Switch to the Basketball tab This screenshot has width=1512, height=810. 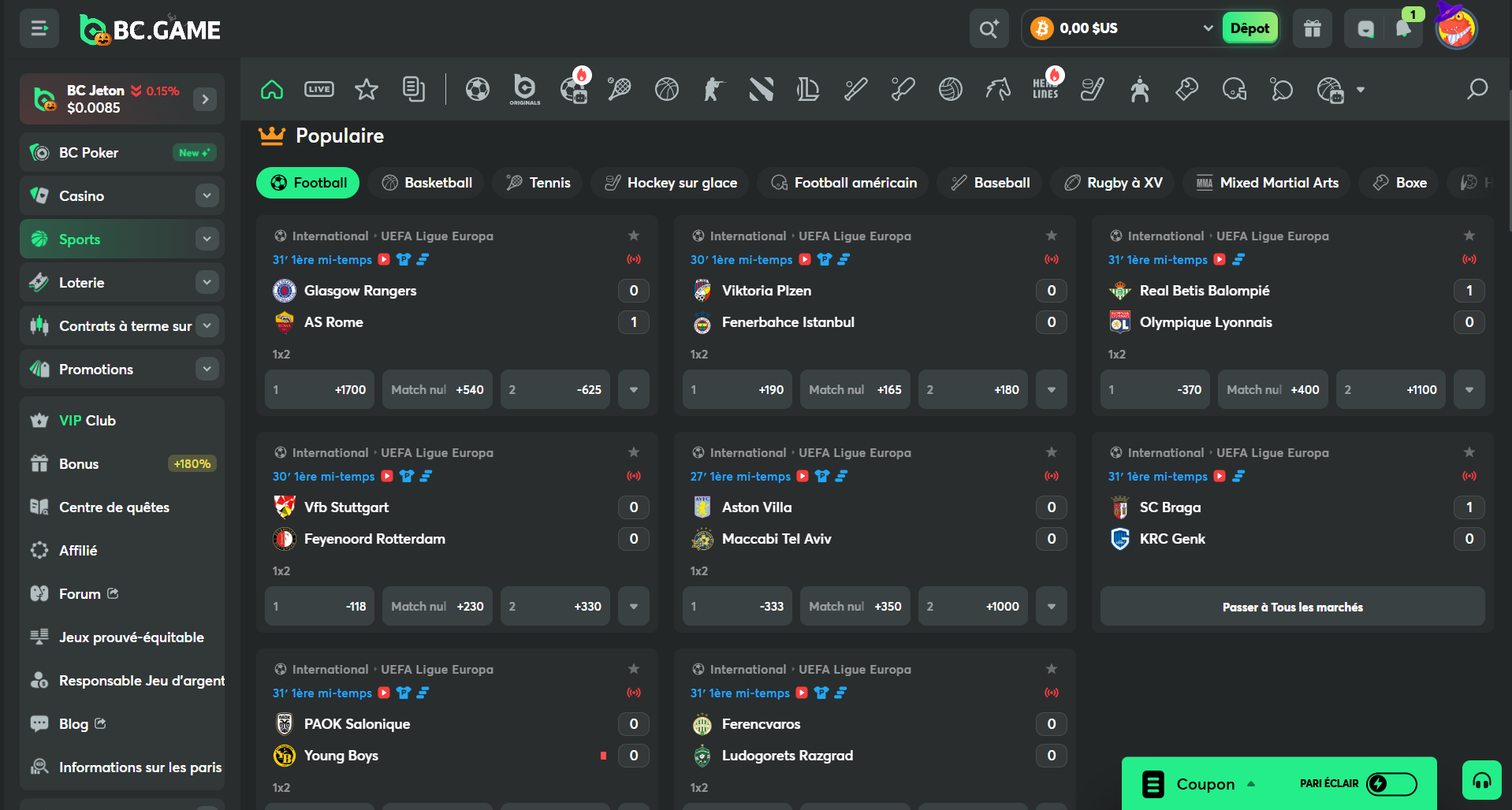click(427, 183)
